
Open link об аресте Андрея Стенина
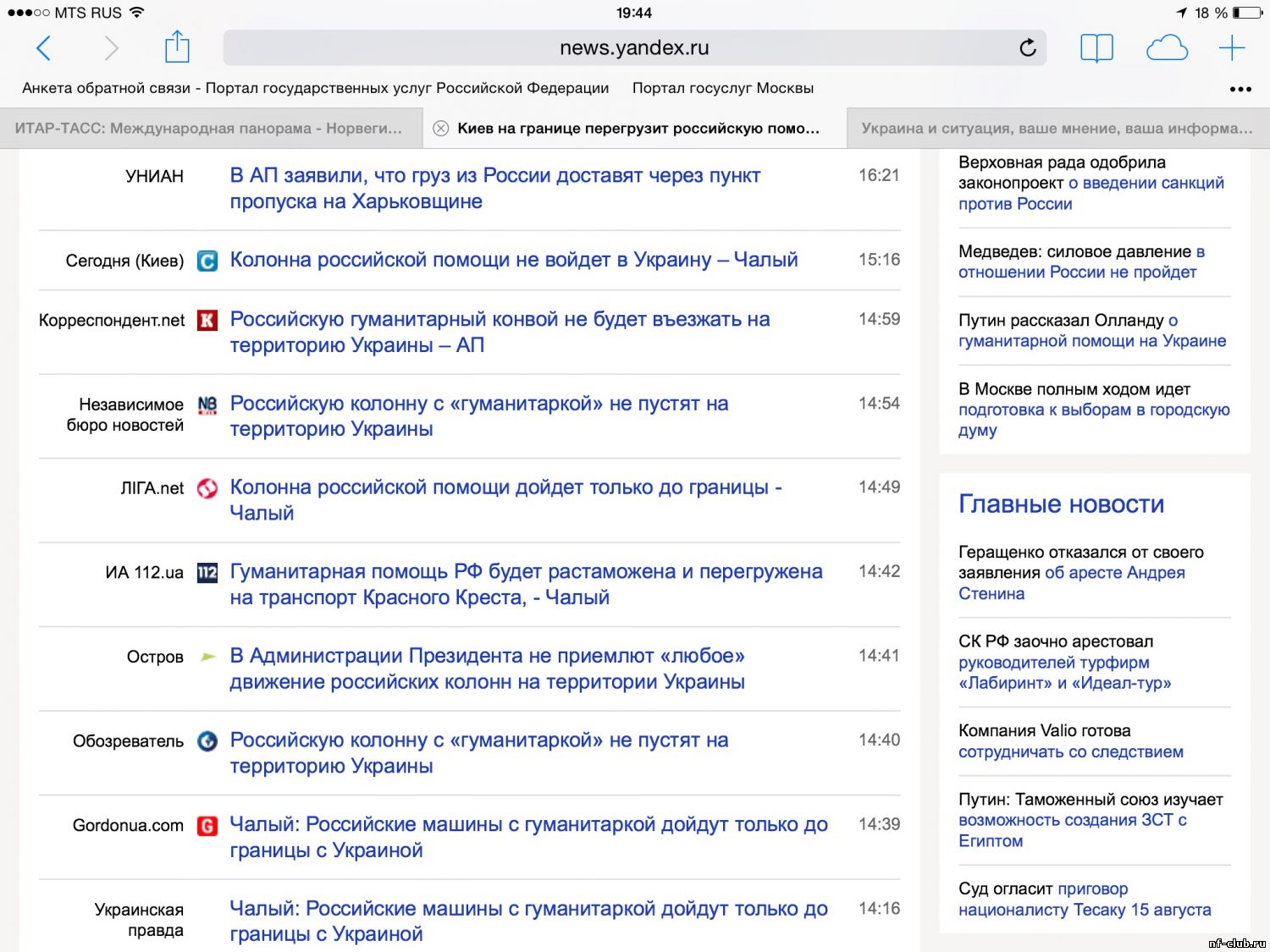click(x=1072, y=583)
